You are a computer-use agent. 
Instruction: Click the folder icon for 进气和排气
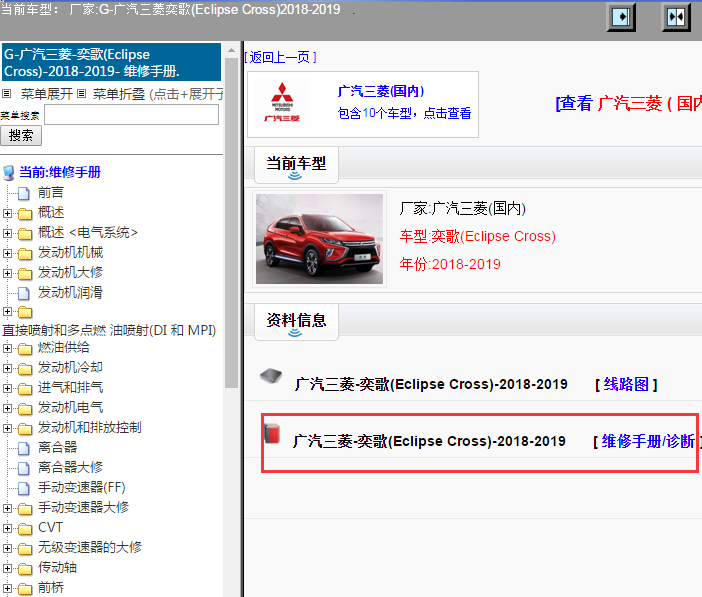[x=25, y=388]
